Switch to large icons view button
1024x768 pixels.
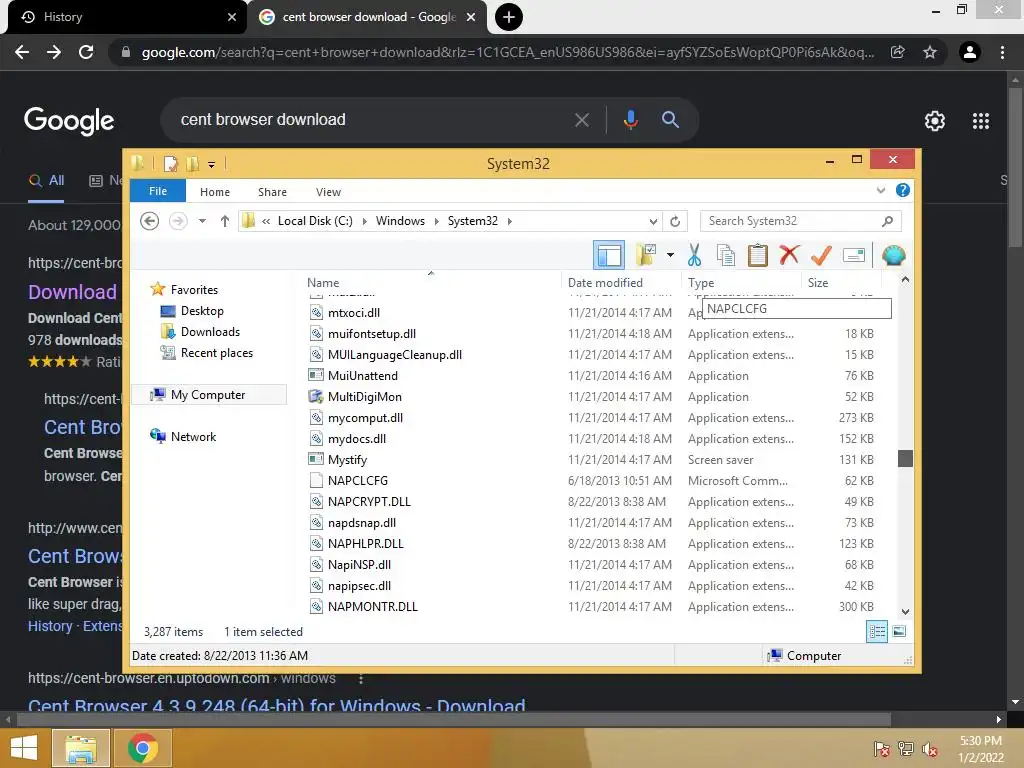pos(899,631)
